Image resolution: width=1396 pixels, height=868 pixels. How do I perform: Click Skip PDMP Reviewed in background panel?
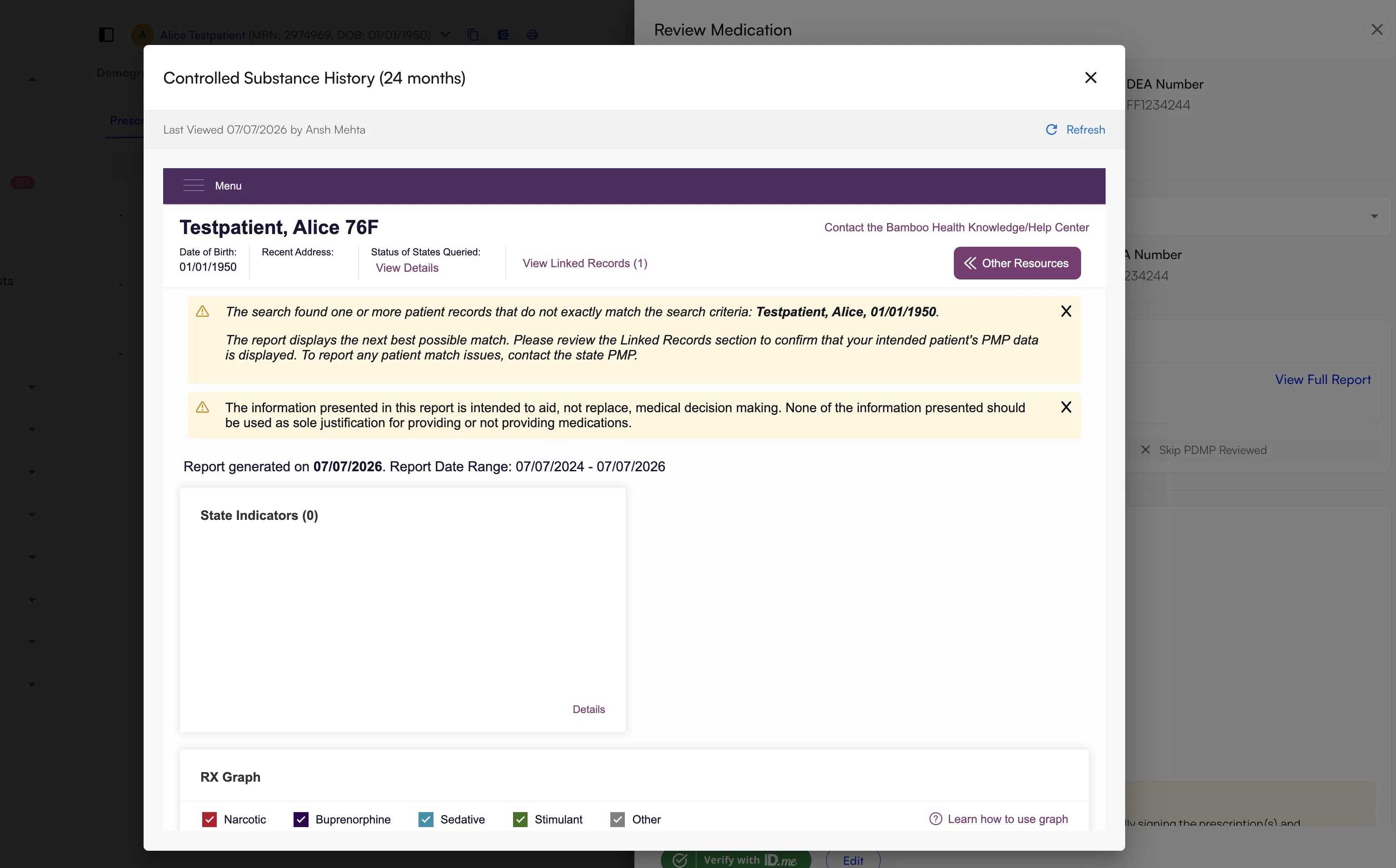pos(1212,450)
